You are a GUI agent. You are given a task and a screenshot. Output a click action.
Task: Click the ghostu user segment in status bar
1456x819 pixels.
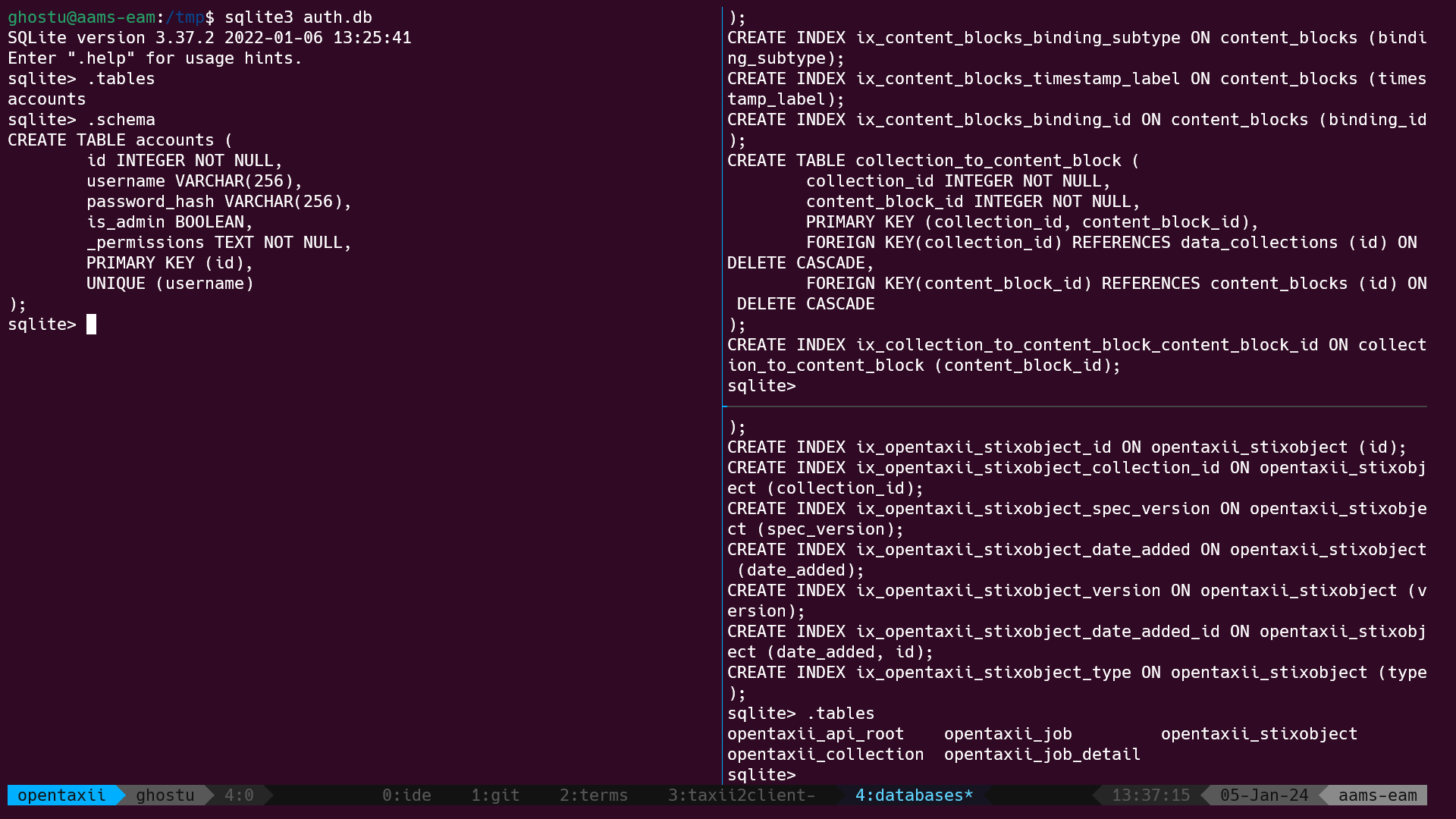(165, 795)
